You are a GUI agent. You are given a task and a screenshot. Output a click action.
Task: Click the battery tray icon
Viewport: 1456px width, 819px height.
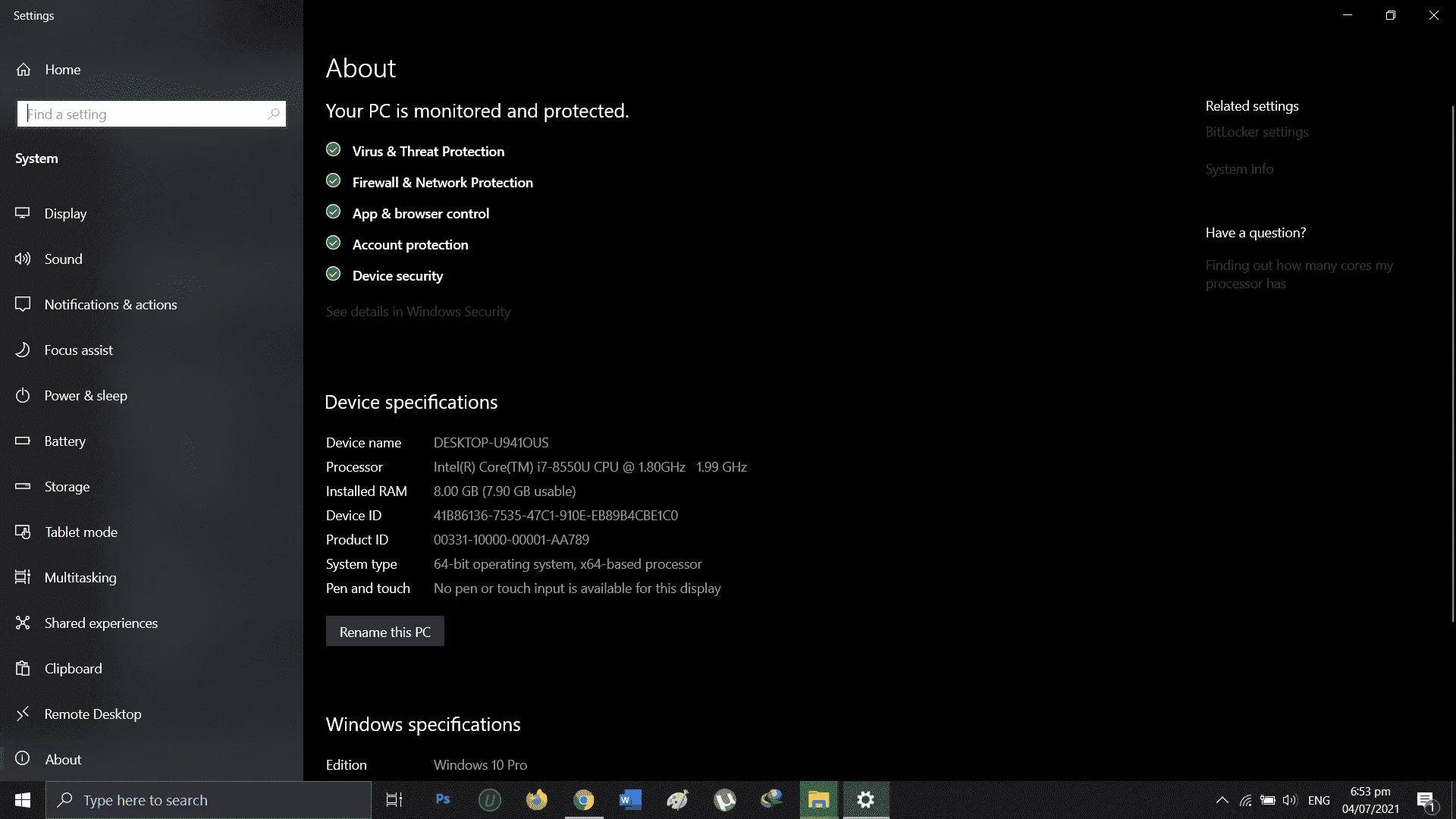[1267, 800]
